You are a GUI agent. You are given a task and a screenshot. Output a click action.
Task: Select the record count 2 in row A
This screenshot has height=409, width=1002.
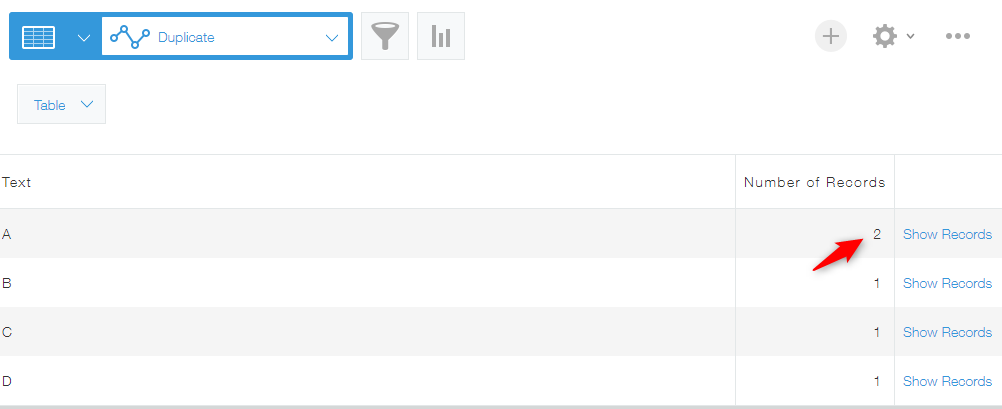[877, 234]
